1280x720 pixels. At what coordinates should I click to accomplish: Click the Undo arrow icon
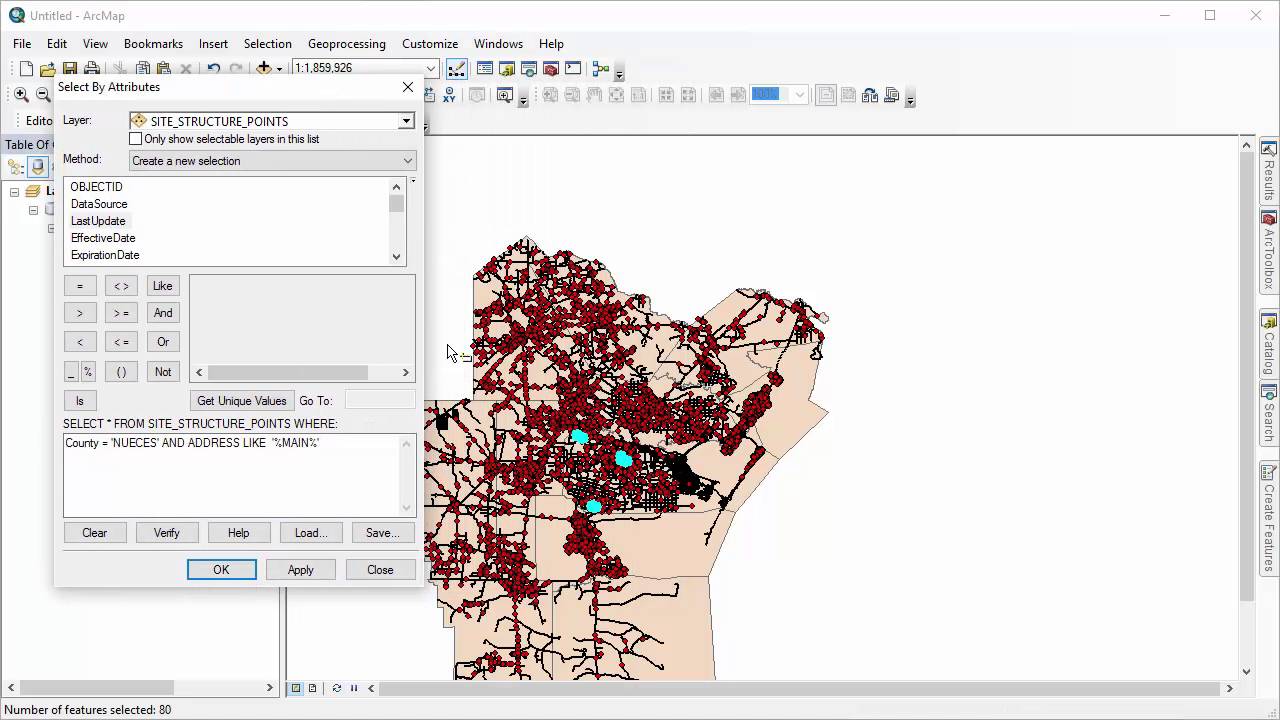(214, 69)
